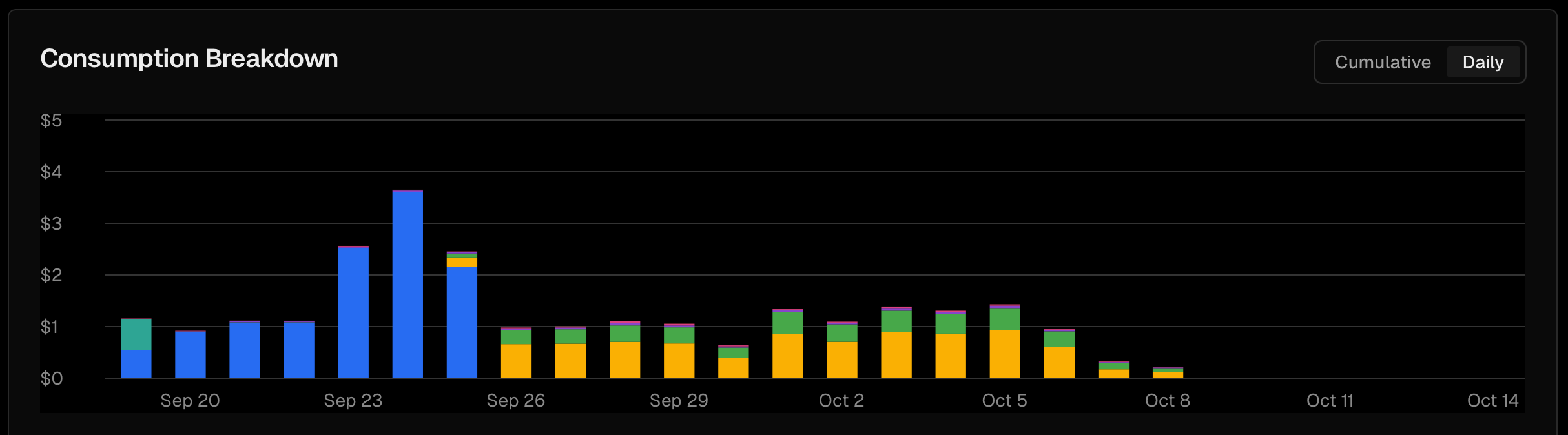Viewport: 1568px width, 435px height.
Task: Select the small bar above Oct 8
Action: [x=1168, y=372]
